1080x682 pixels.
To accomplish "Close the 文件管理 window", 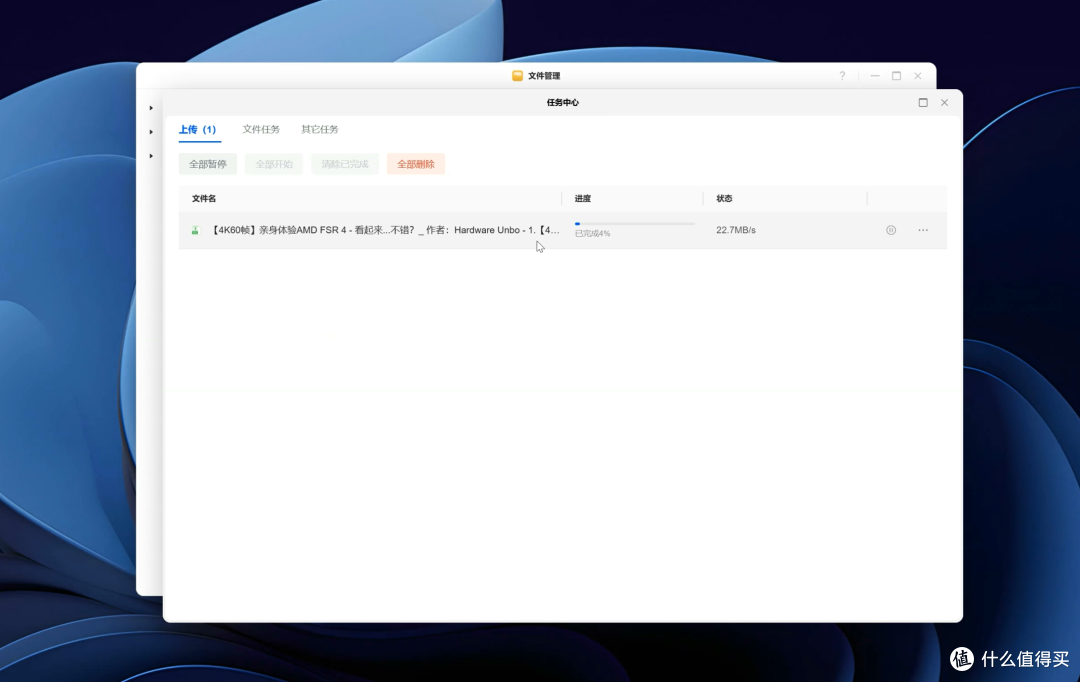I will tap(917, 76).
